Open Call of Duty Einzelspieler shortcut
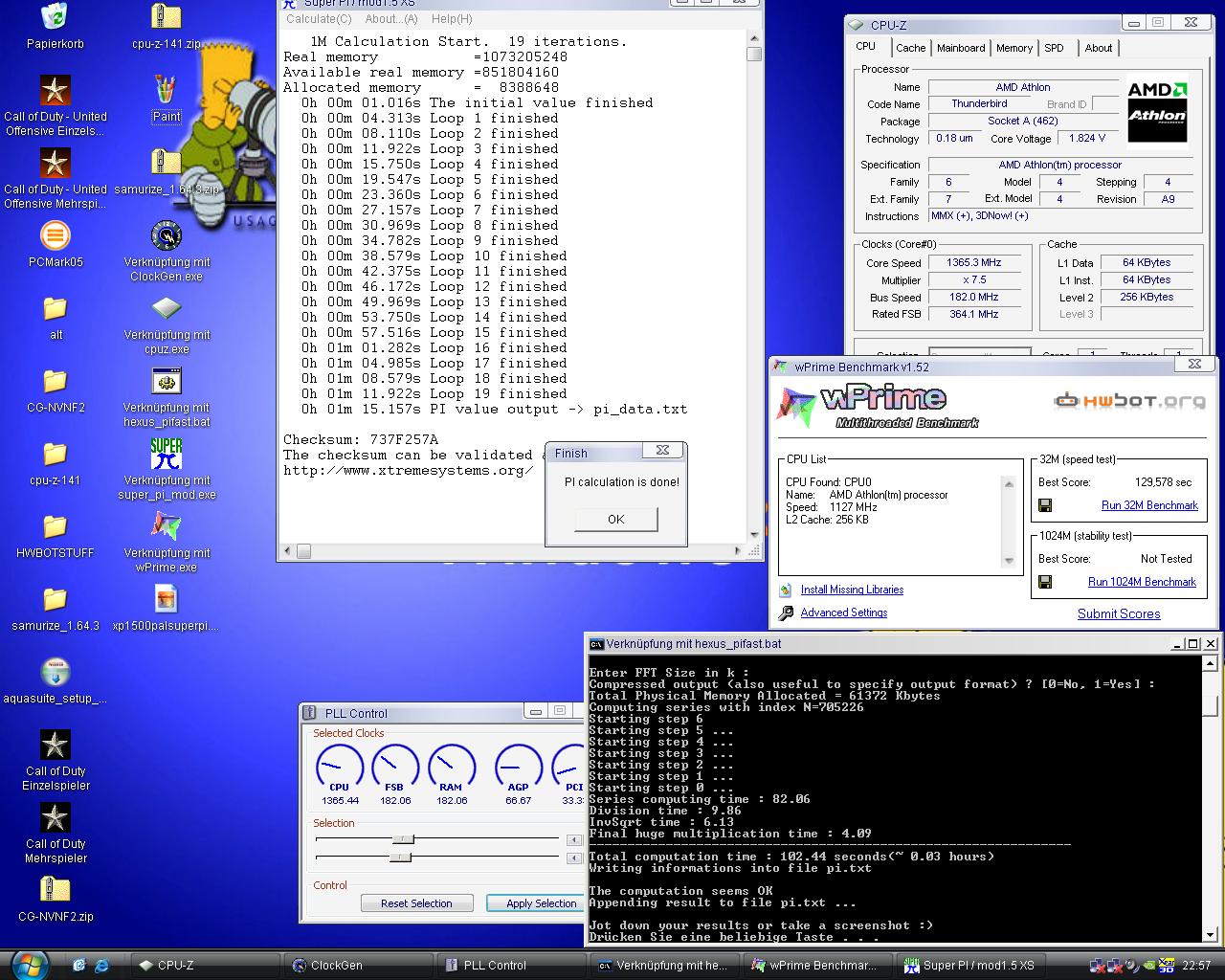Viewport: 1225px width, 980px height. point(56,760)
